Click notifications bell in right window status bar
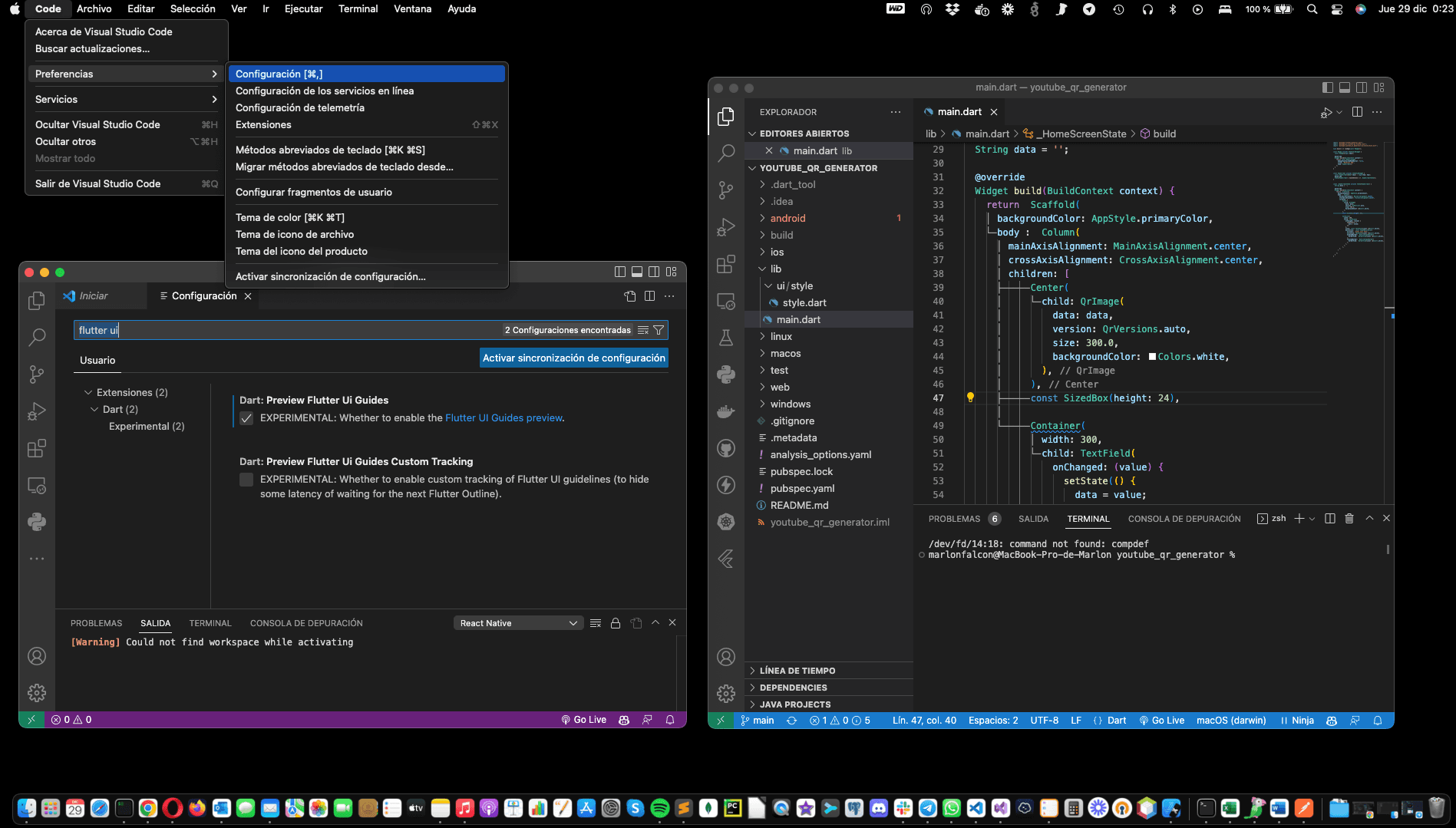 pyautogui.click(x=1378, y=721)
